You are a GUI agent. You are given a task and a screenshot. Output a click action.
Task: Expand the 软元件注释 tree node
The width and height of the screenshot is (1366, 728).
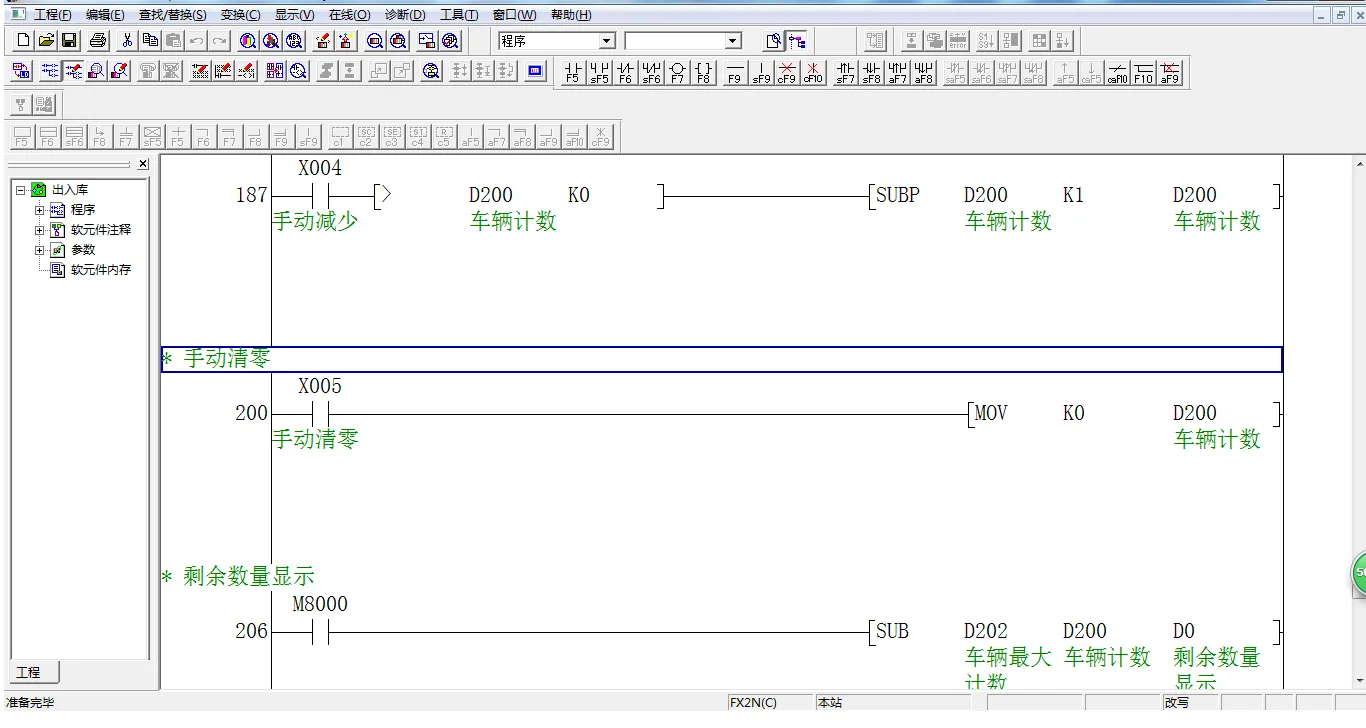tap(40, 230)
